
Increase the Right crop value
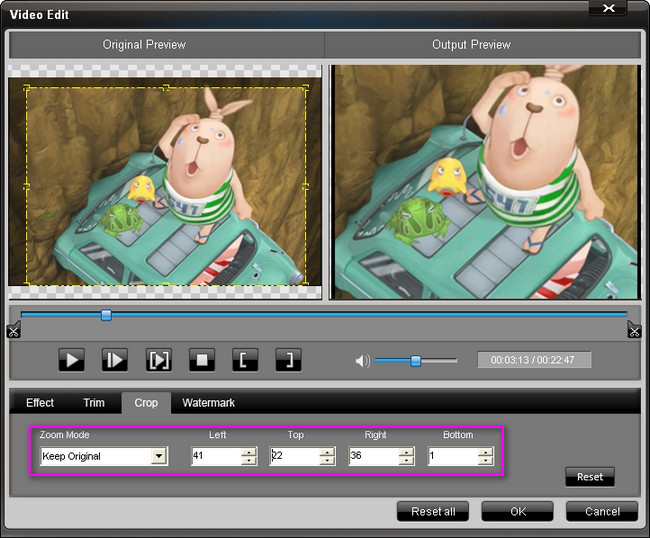coord(406,452)
